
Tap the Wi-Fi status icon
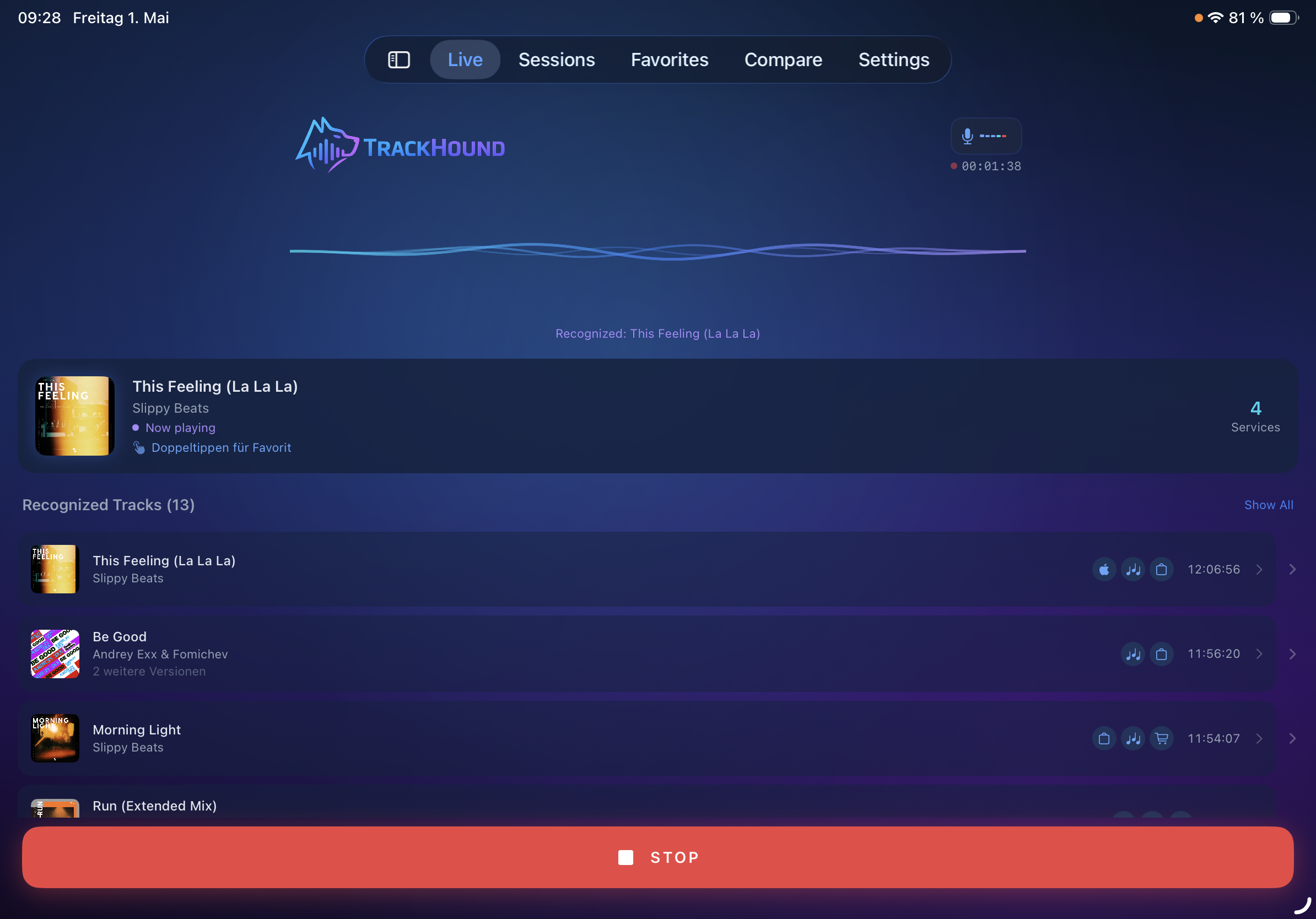pyautogui.click(x=1215, y=18)
